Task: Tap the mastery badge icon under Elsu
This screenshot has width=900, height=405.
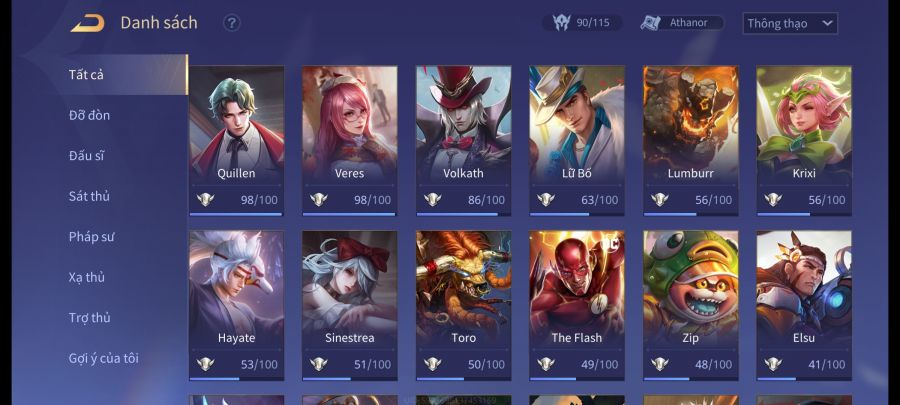Action: coord(773,364)
